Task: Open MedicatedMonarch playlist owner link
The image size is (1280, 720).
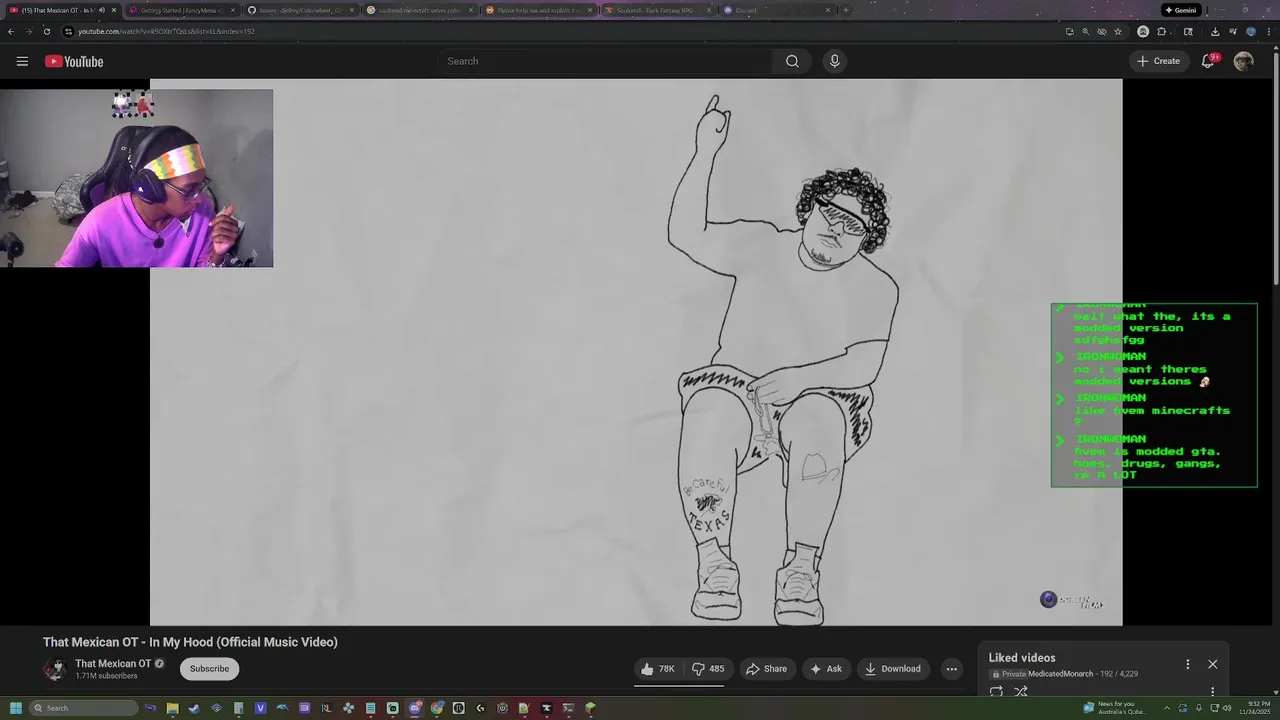Action: 1060,674
